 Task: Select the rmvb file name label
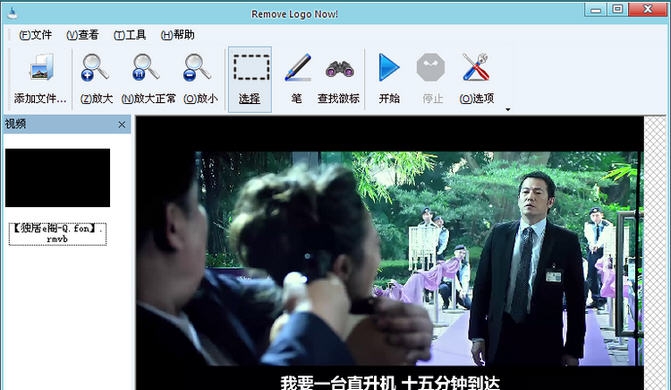[x=57, y=234]
